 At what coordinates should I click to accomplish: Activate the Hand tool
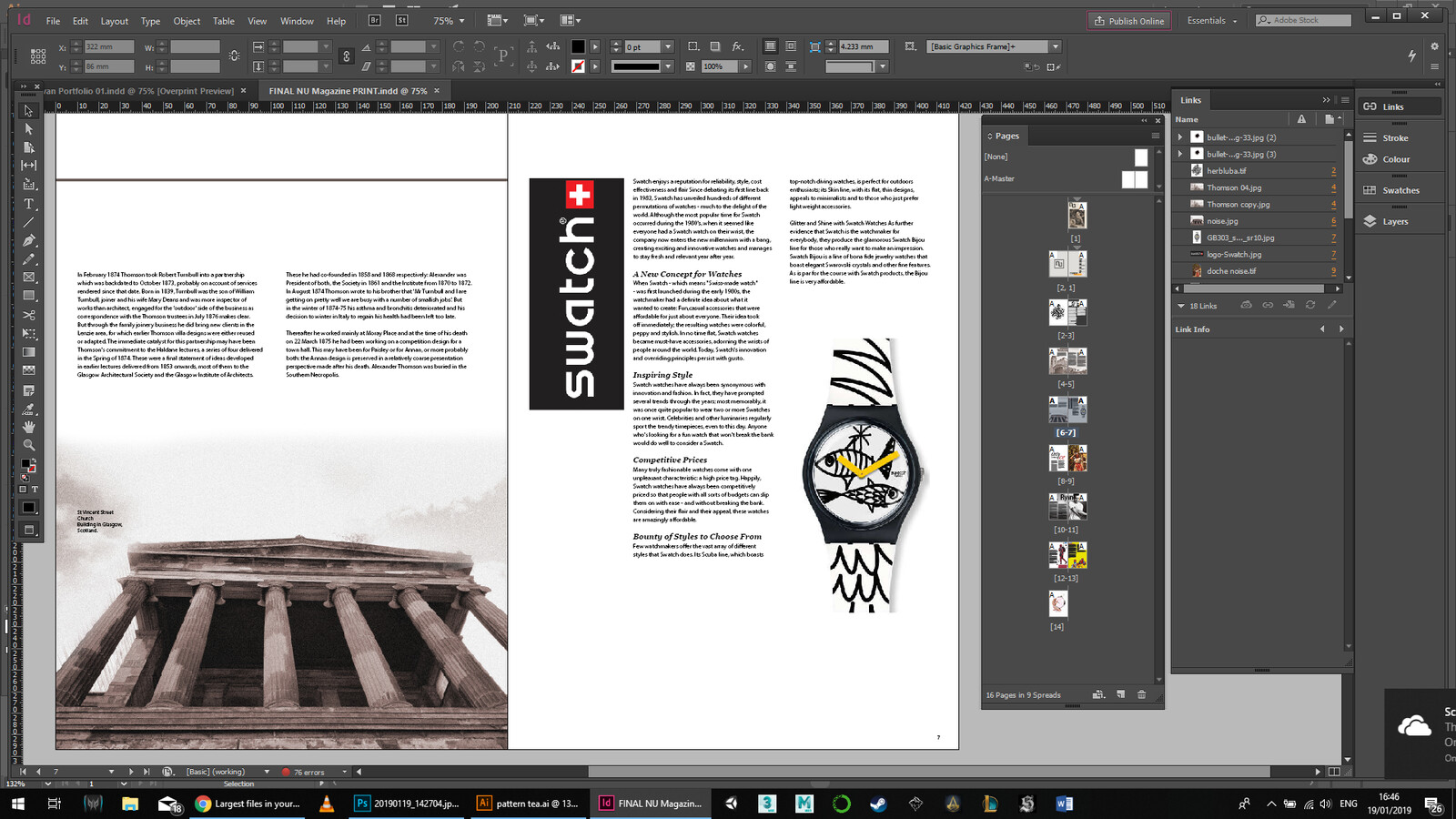tap(28, 427)
